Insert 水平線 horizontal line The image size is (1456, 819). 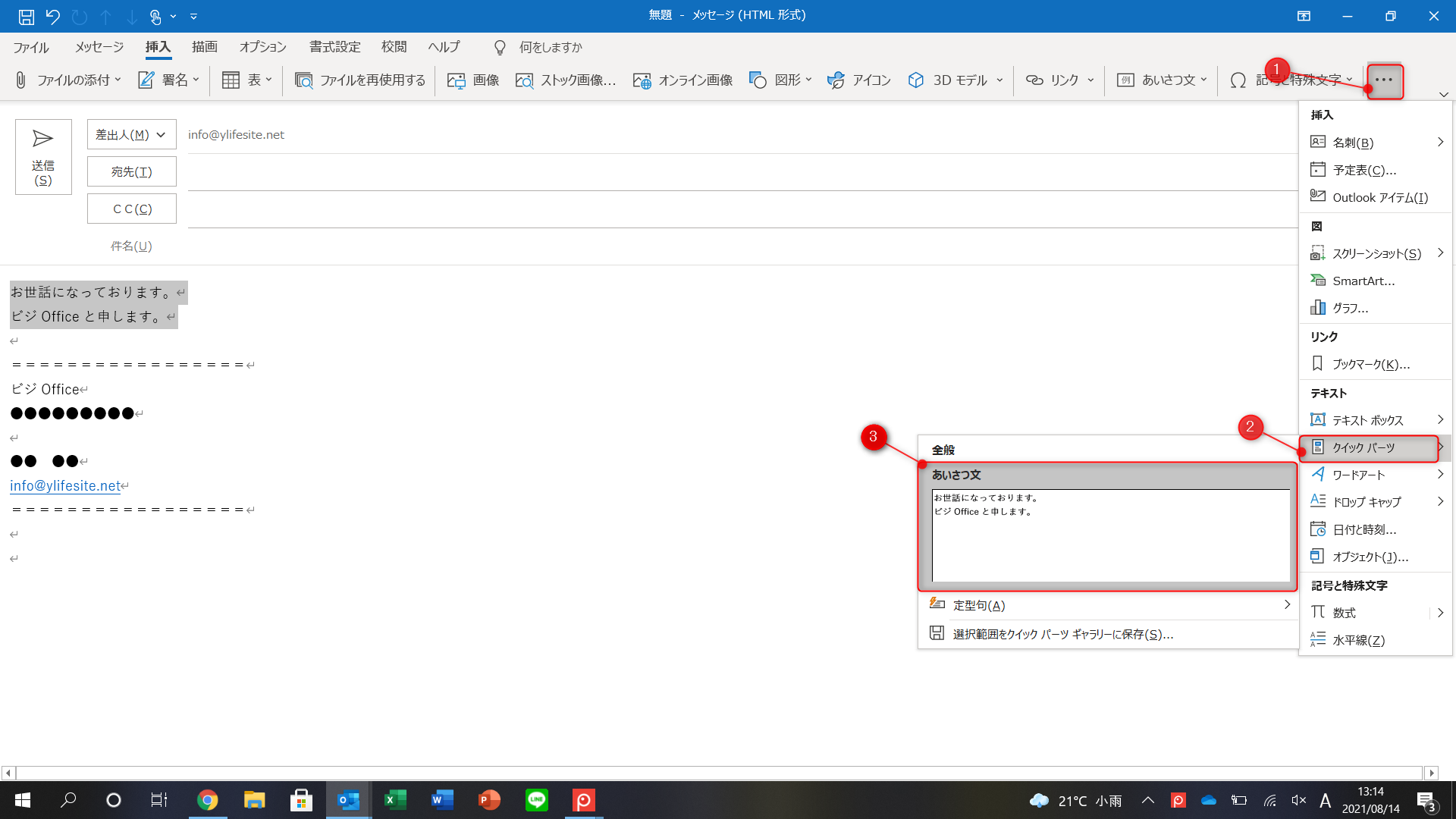coord(1376,640)
